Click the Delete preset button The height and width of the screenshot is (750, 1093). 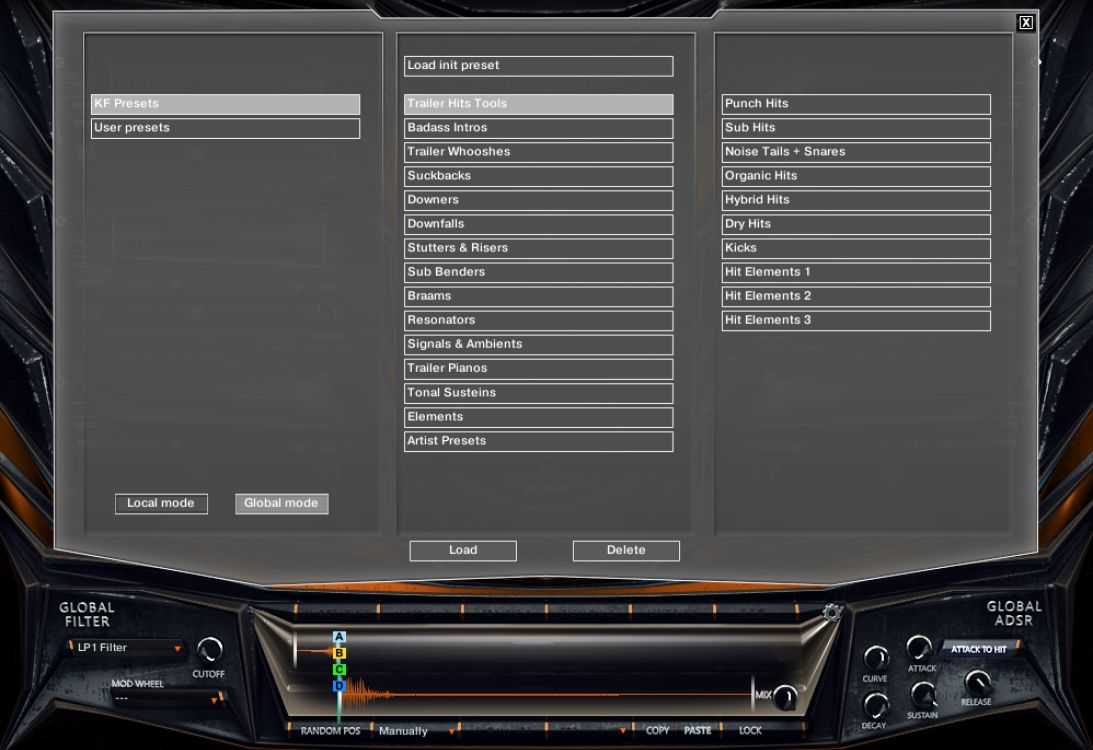[625, 550]
